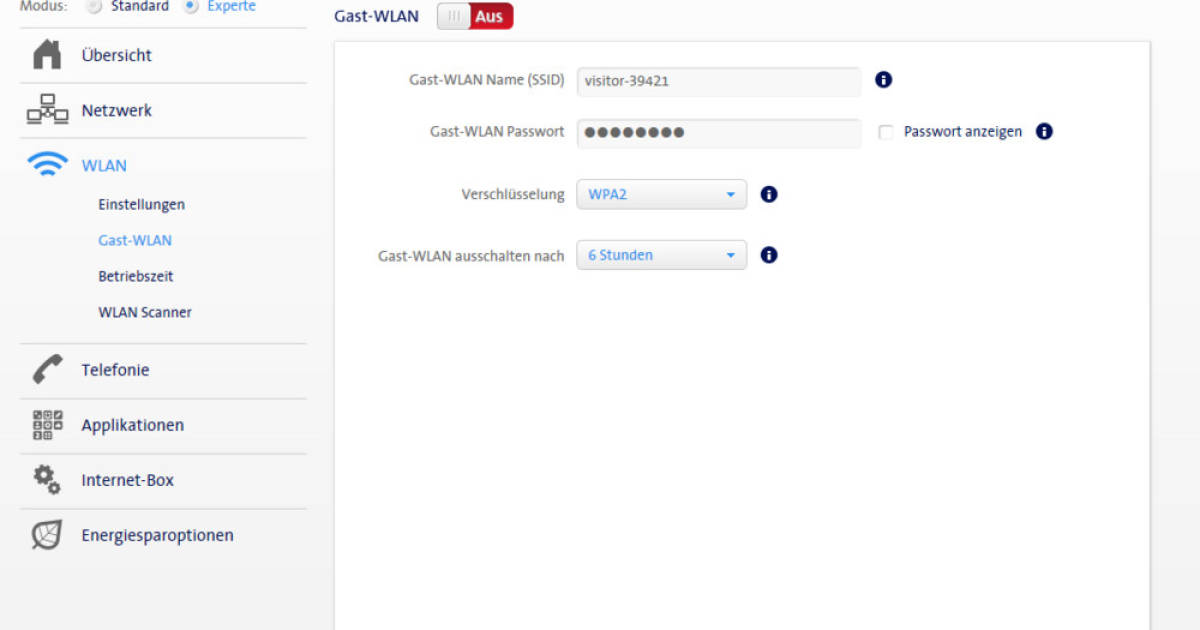Viewport: 1200px width, 630px height.
Task: Open info icon beside Verschlüsselung dropdown
Action: pos(769,194)
